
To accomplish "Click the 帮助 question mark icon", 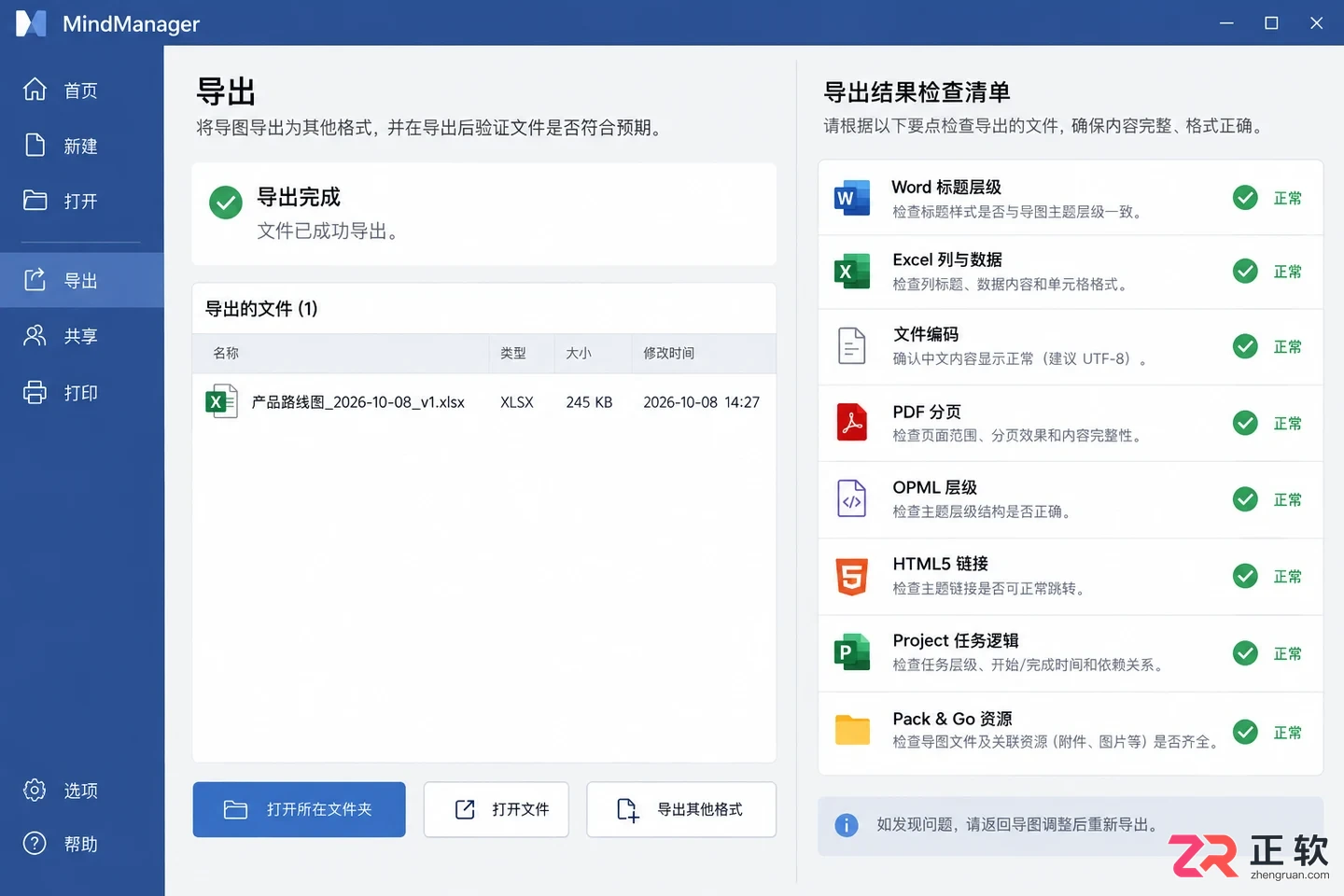I will 35,843.
